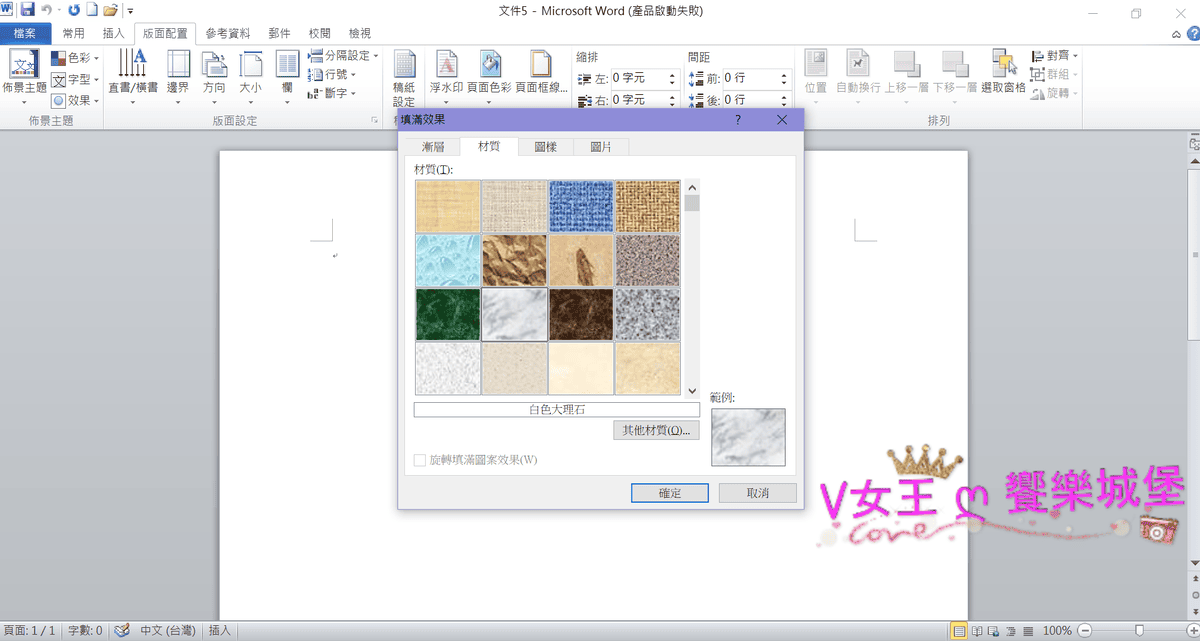Screen dimensions: 1200x641
Task: Toggle 旋轉填滿圖案效果 checkbox
Action: 421,460
